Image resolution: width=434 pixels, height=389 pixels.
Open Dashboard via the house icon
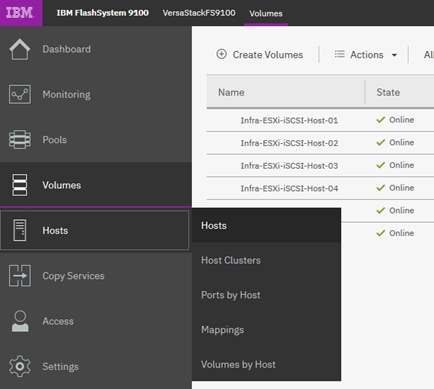20,49
